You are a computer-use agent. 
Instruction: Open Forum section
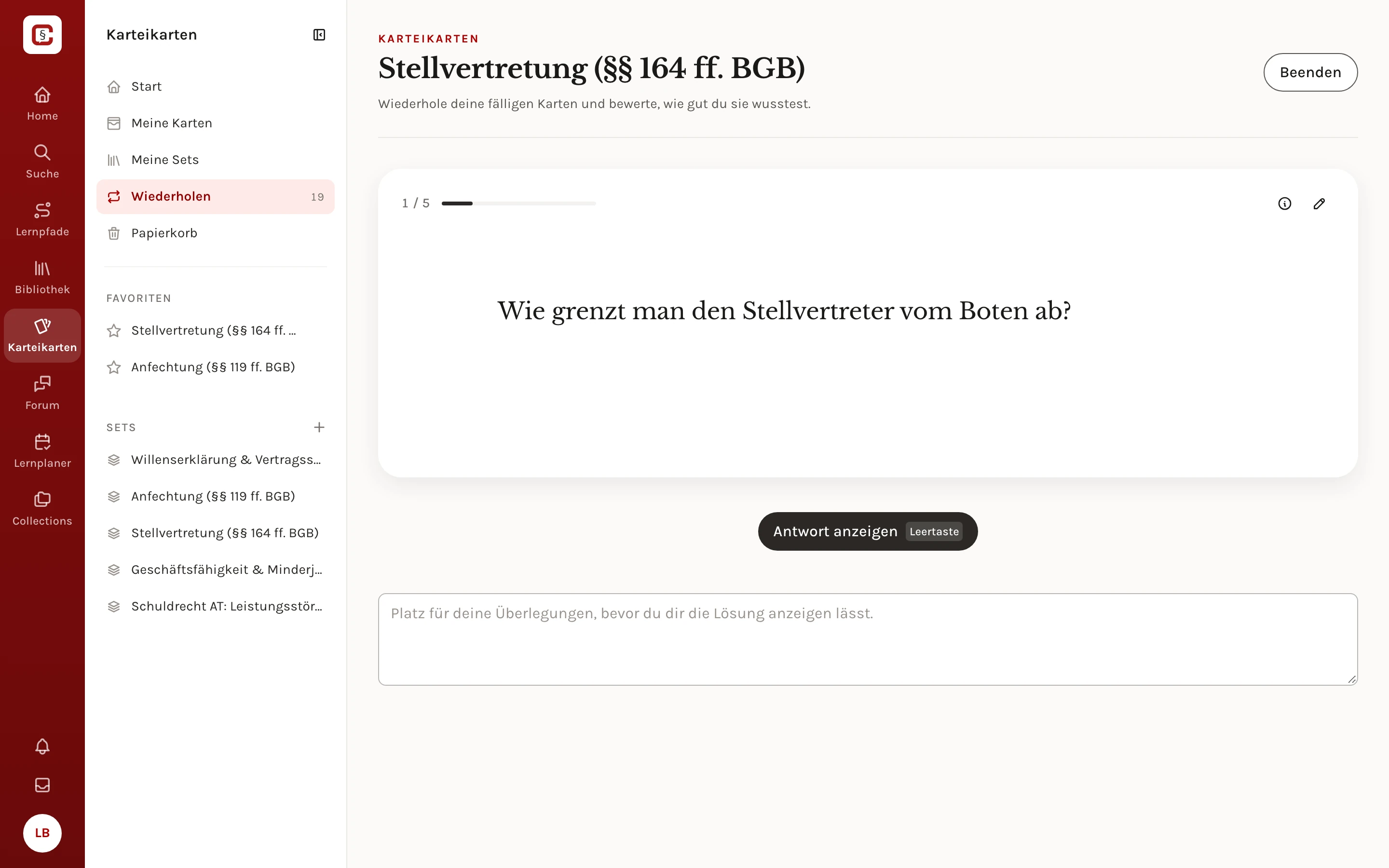point(42,393)
